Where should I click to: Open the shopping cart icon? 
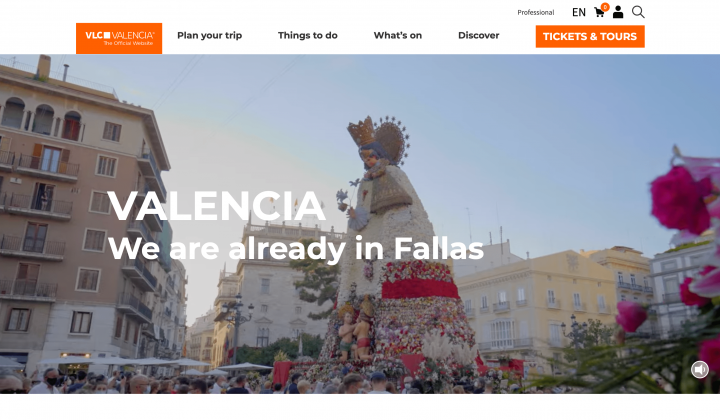coord(599,12)
